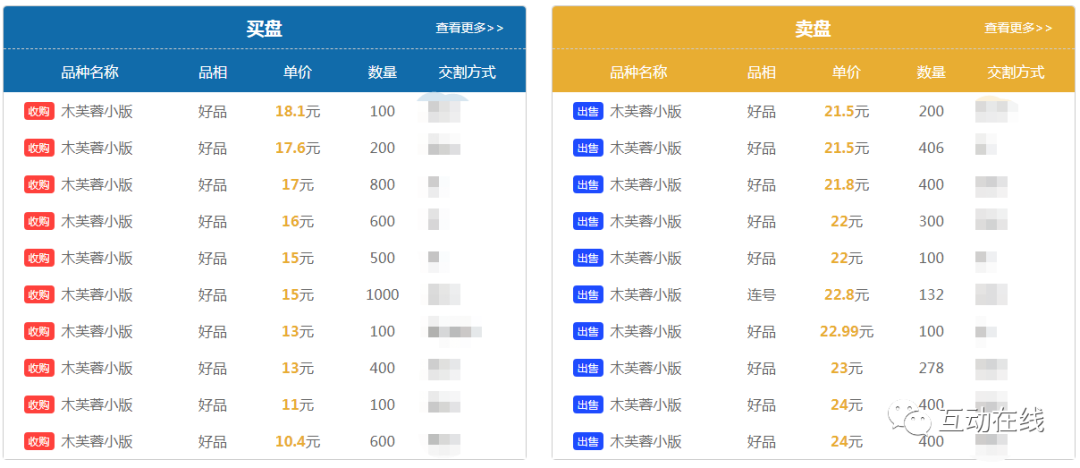The height and width of the screenshot is (468, 1080).
Task: Click 收购 badge on the 17.6元 row
Action: point(39,147)
